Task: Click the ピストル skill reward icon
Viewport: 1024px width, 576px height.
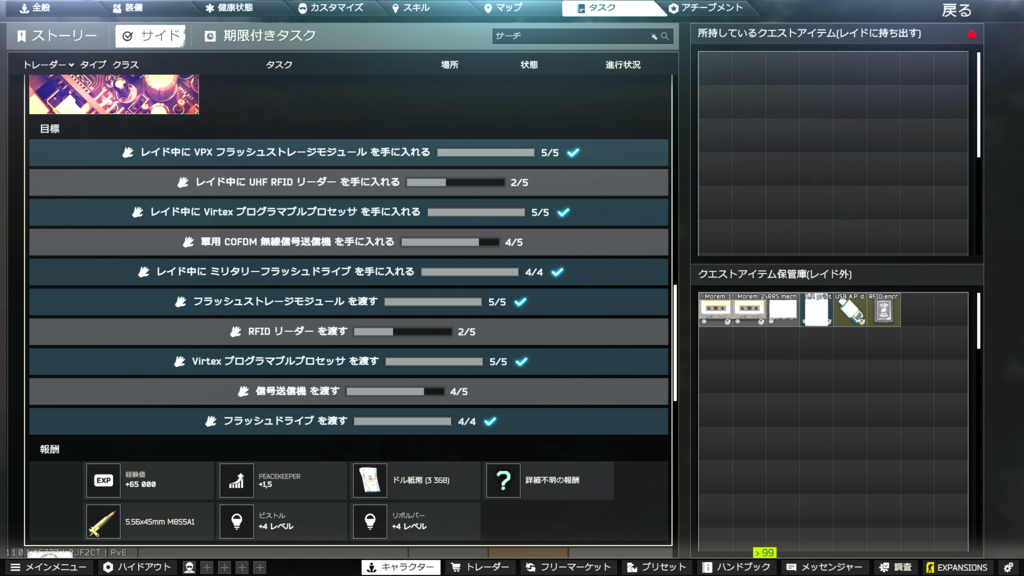Action: [236, 522]
